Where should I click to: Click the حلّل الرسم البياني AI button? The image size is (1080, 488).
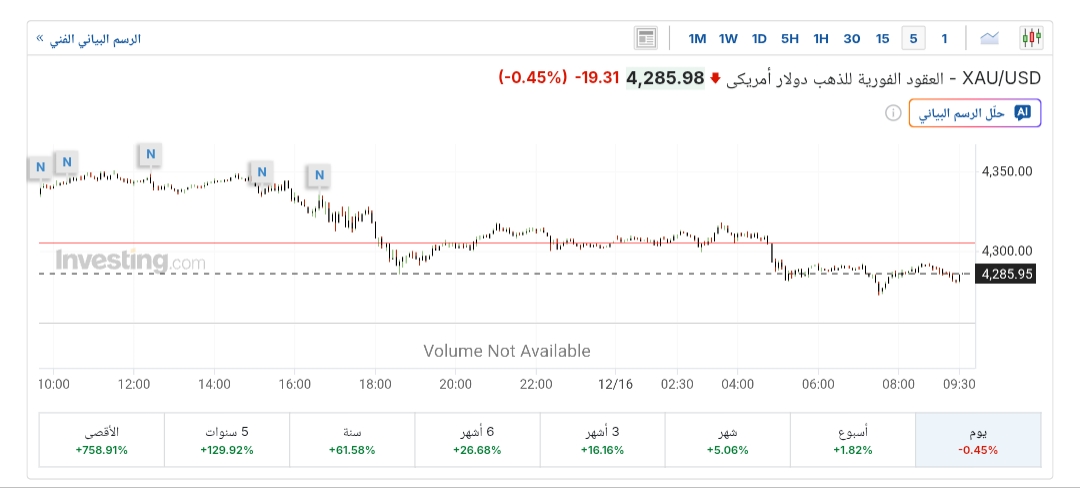[x=974, y=114]
